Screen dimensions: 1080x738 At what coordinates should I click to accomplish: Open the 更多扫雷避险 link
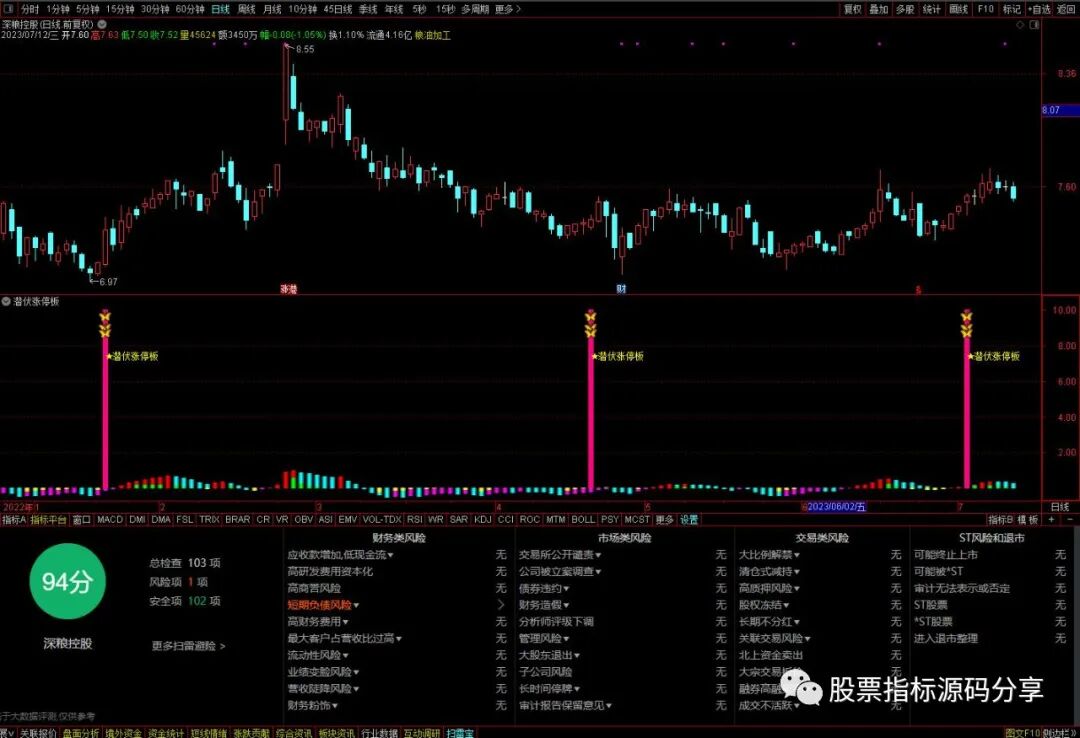click(x=189, y=646)
